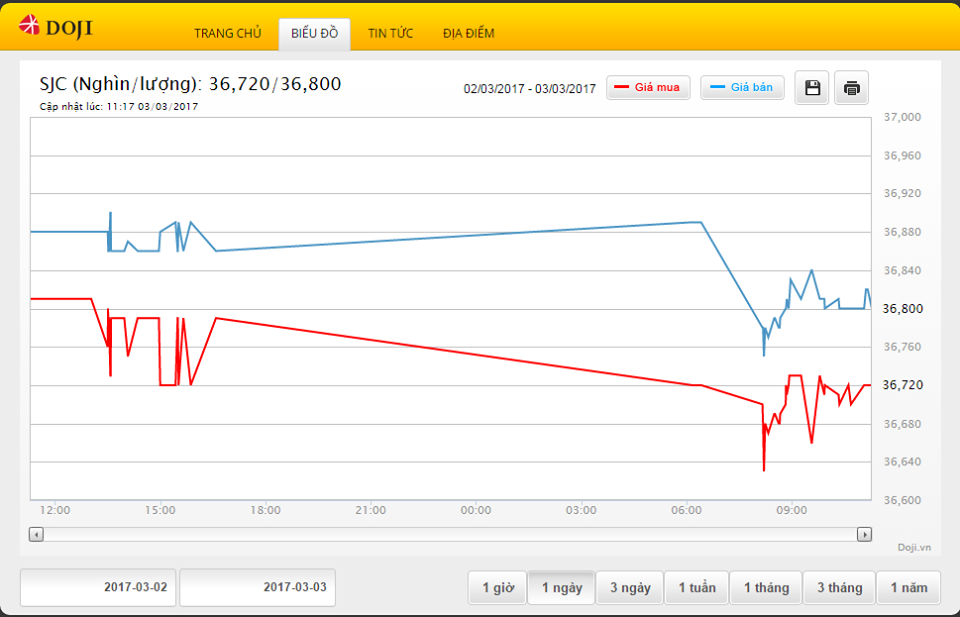This screenshot has width=960, height=617.
Task: Click the 36,720 y-axis label
Action: point(902,385)
